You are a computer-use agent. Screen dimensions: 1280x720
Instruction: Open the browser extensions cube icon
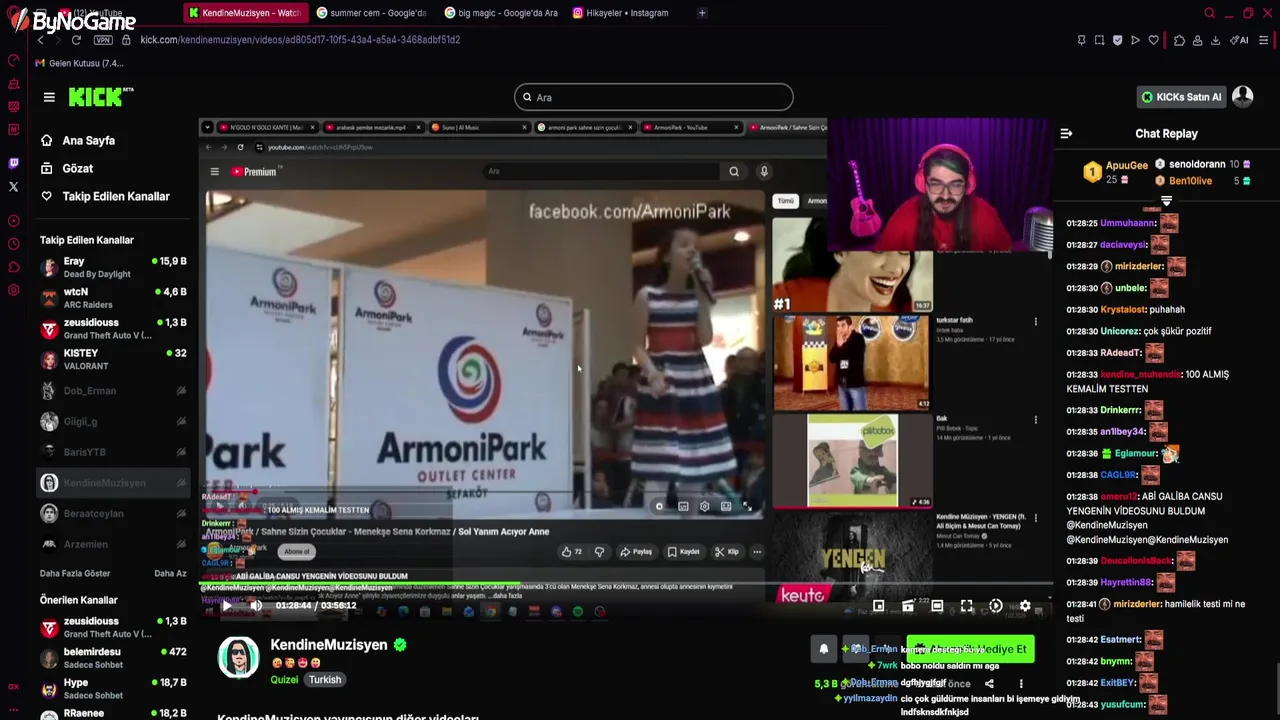[1179, 40]
